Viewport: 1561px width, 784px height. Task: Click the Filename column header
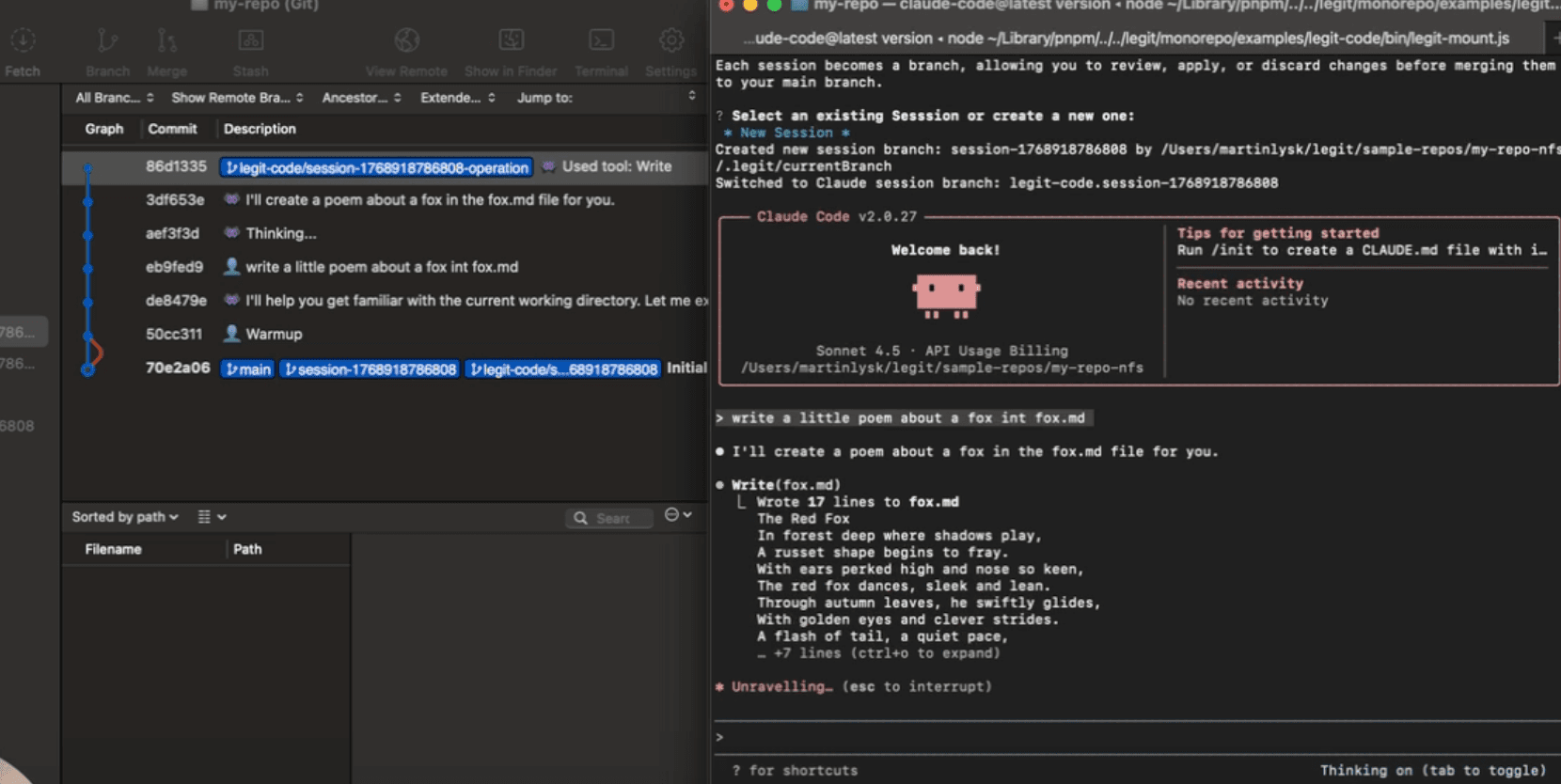113,549
